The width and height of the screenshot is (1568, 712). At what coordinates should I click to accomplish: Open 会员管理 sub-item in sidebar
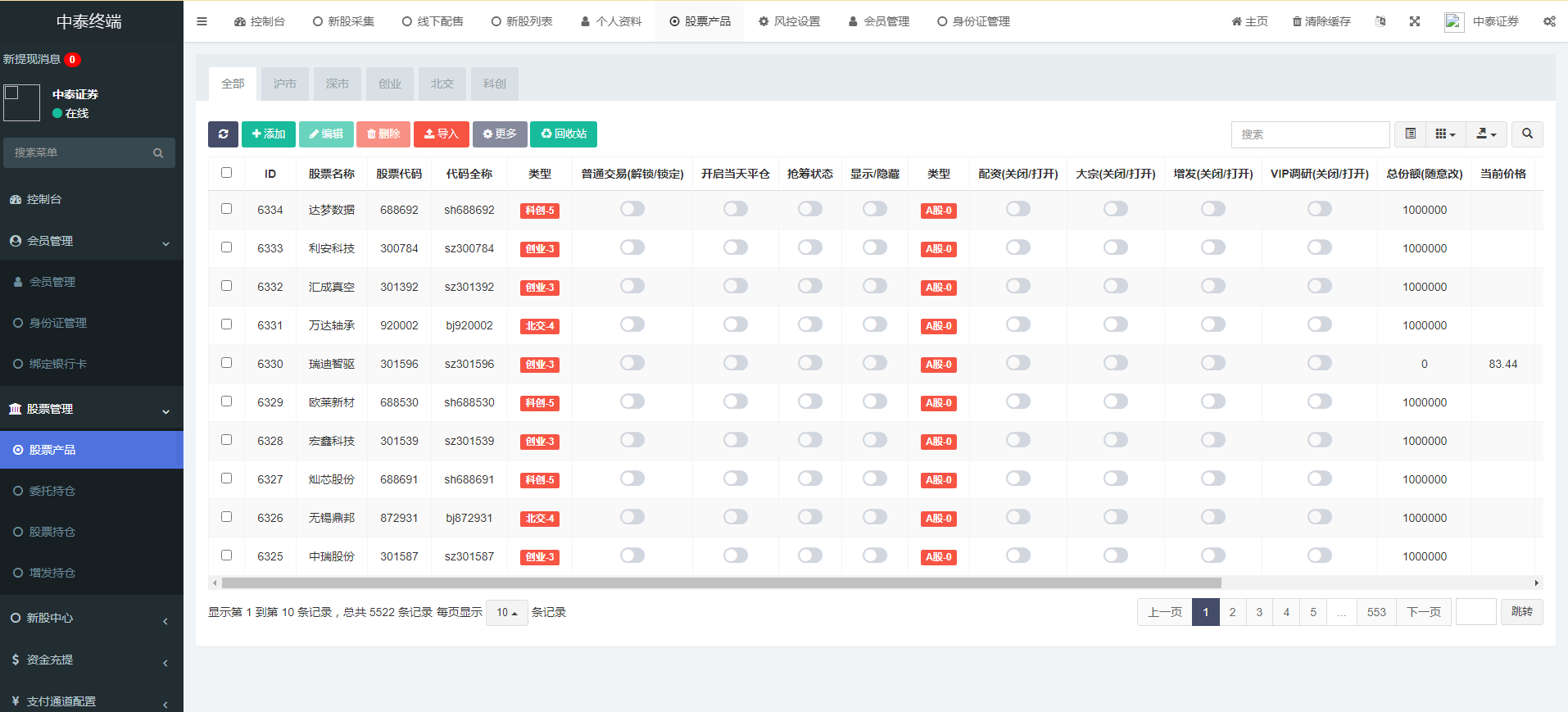click(92, 282)
